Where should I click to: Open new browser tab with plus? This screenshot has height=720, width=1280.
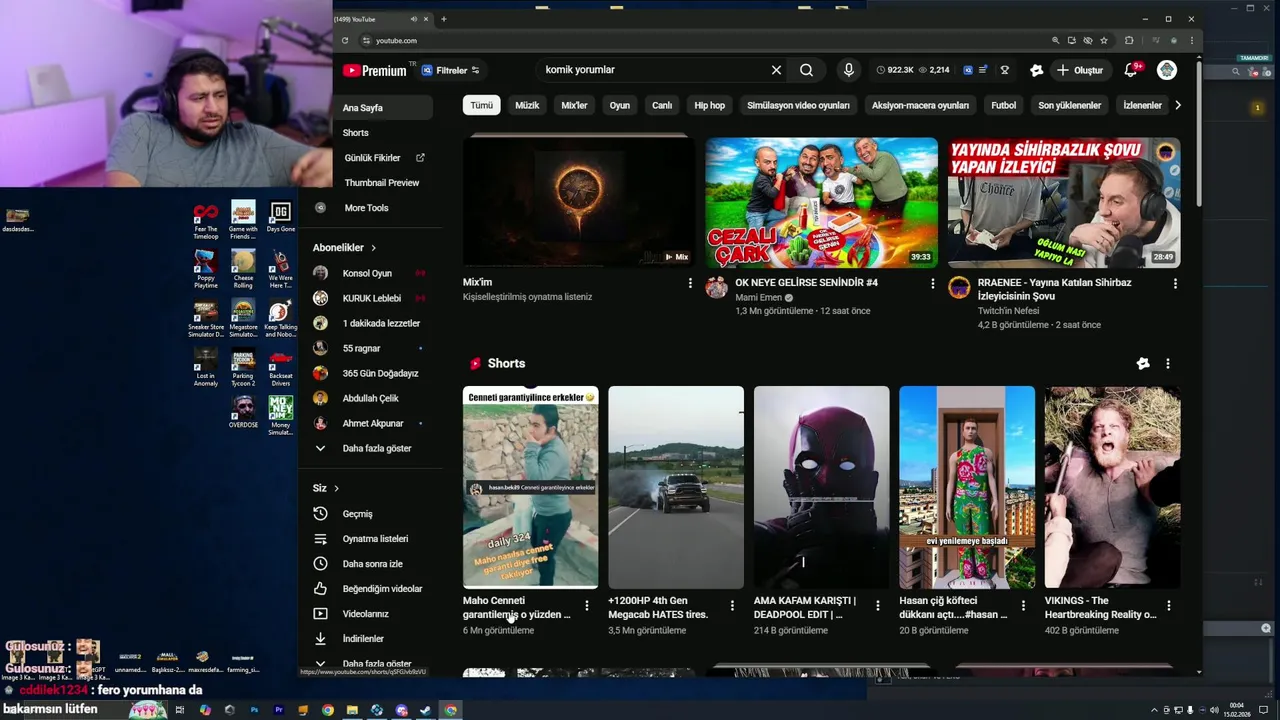click(x=444, y=19)
